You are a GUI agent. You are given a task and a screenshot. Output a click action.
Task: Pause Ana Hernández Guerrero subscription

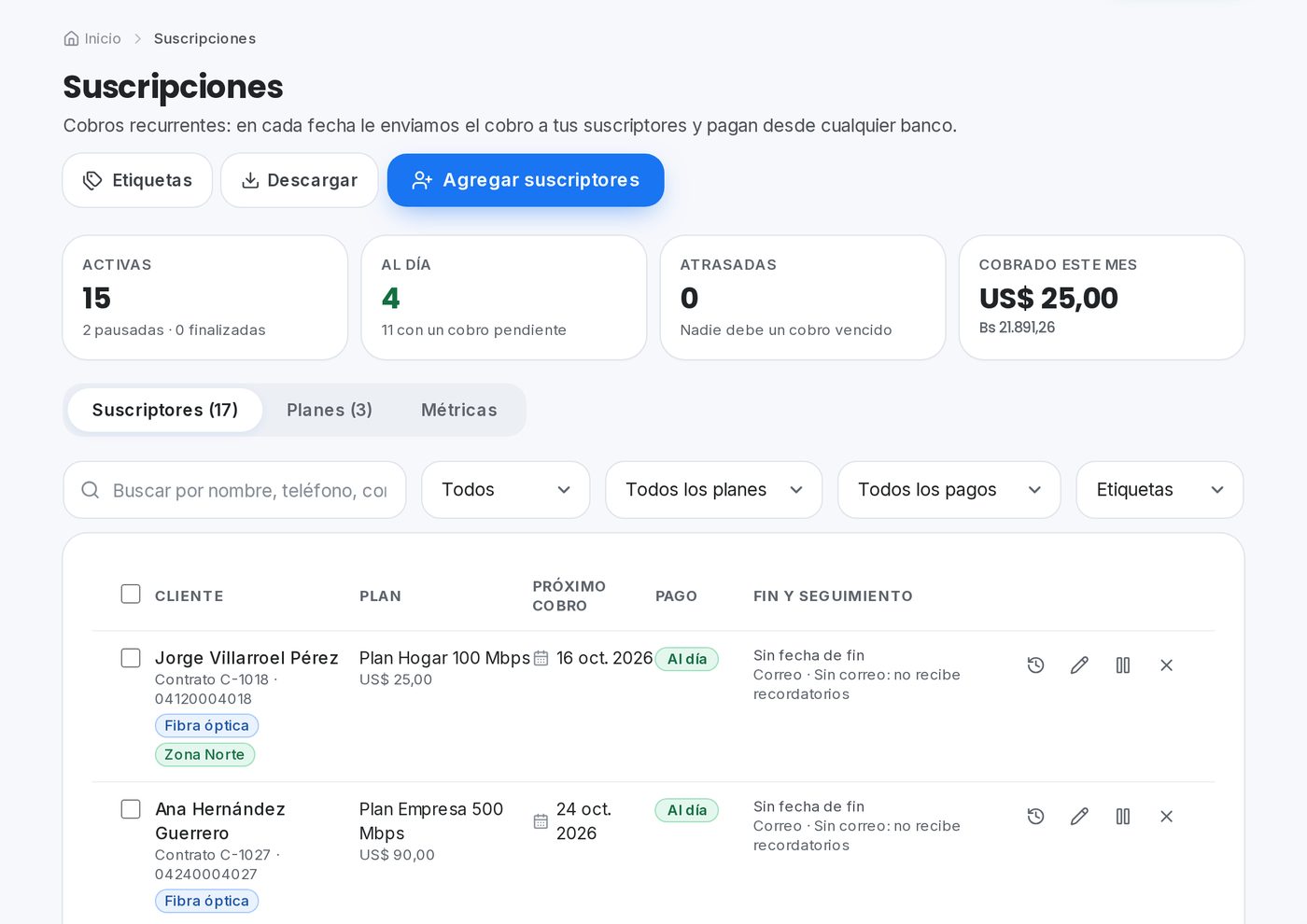pos(1123,817)
